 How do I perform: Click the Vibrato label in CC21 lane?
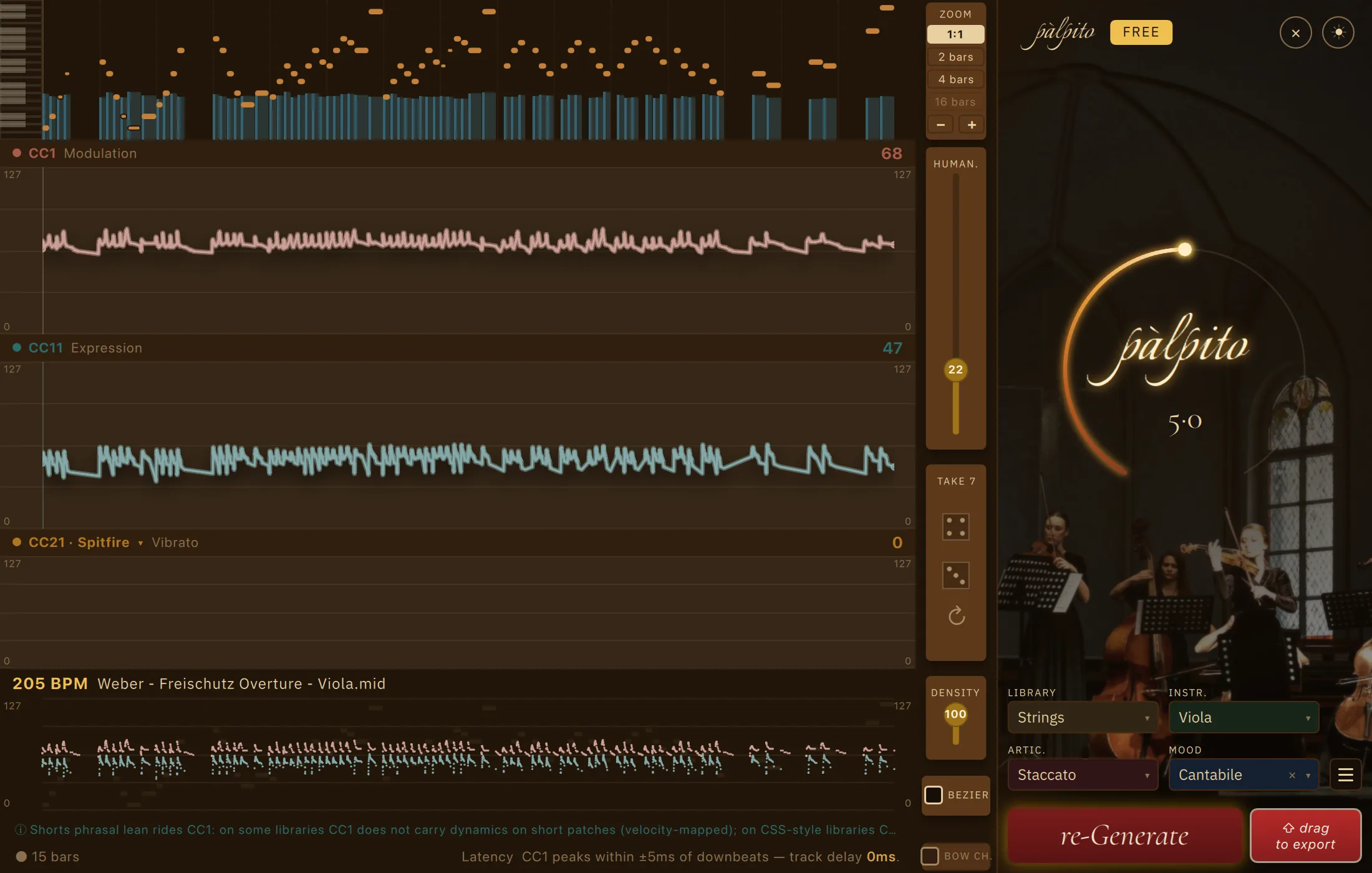[x=175, y=543]
